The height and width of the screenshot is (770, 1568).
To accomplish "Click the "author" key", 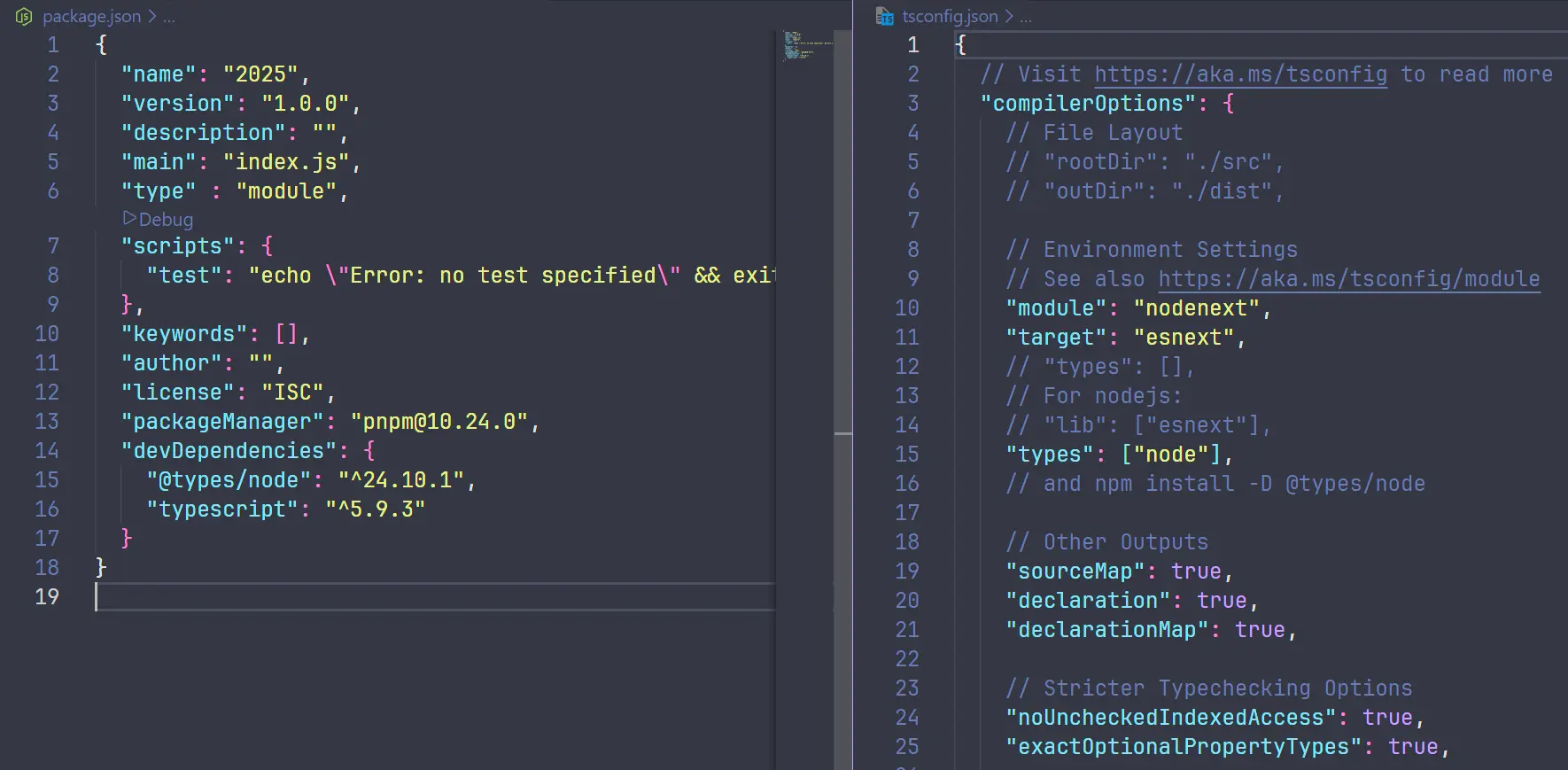I will 171,363.
